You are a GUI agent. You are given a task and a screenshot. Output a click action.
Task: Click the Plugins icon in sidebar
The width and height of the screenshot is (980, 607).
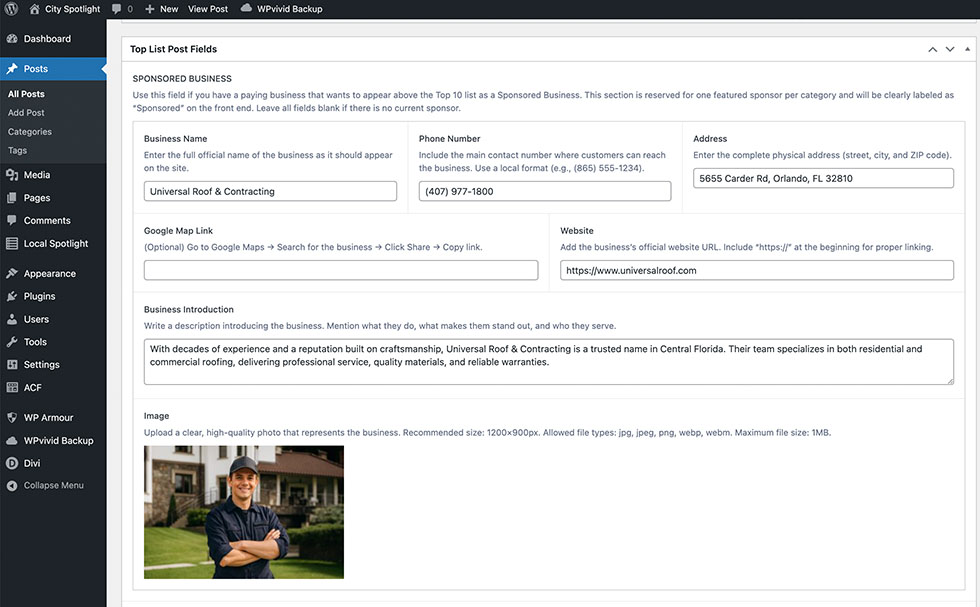(x=12, y=297)
